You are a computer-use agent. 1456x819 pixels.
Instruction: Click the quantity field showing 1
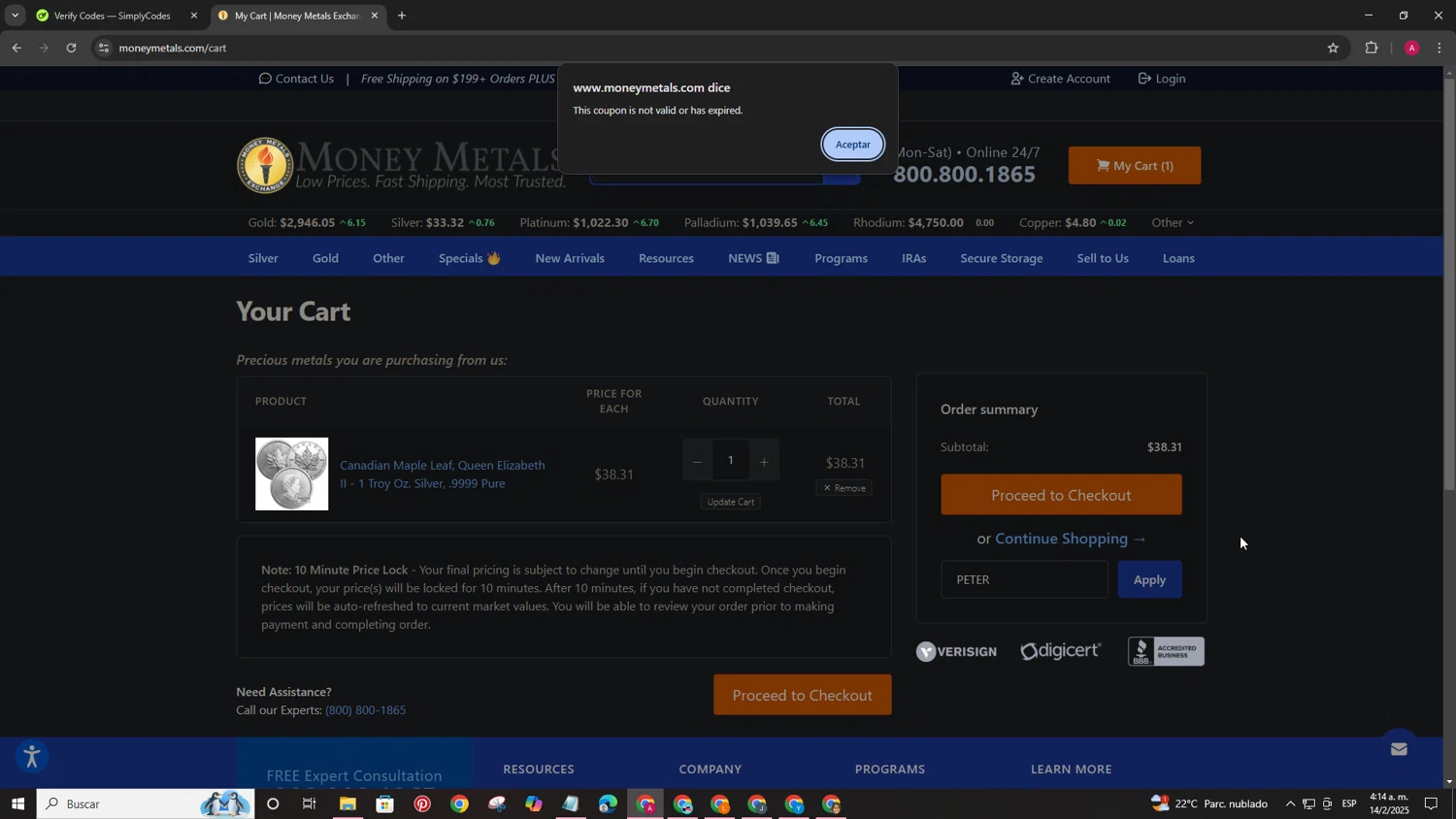[x=731, y=460]
